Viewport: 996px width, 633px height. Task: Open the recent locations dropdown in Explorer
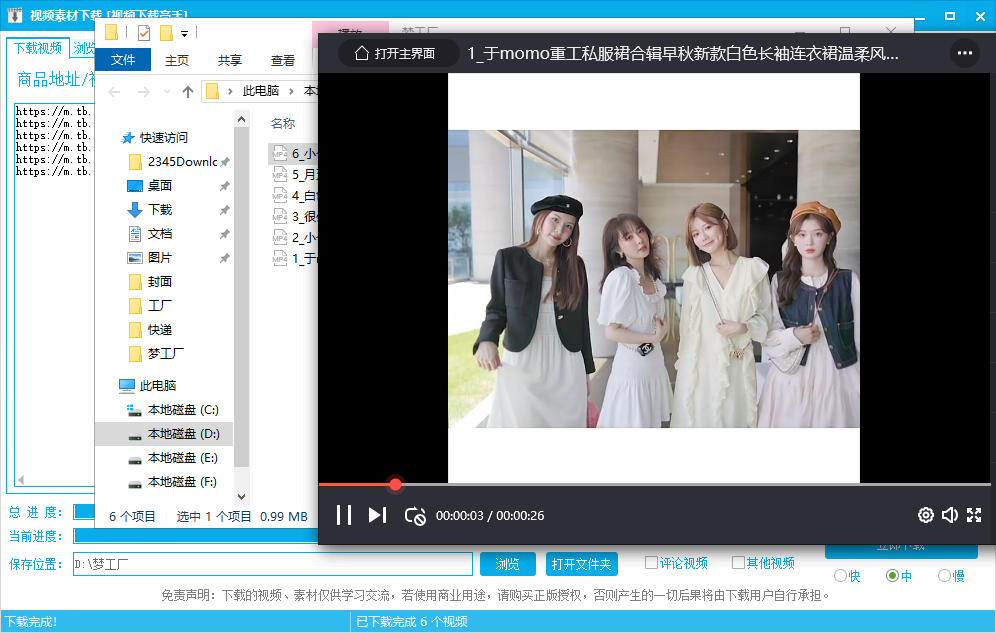click(x=167, y=92)
